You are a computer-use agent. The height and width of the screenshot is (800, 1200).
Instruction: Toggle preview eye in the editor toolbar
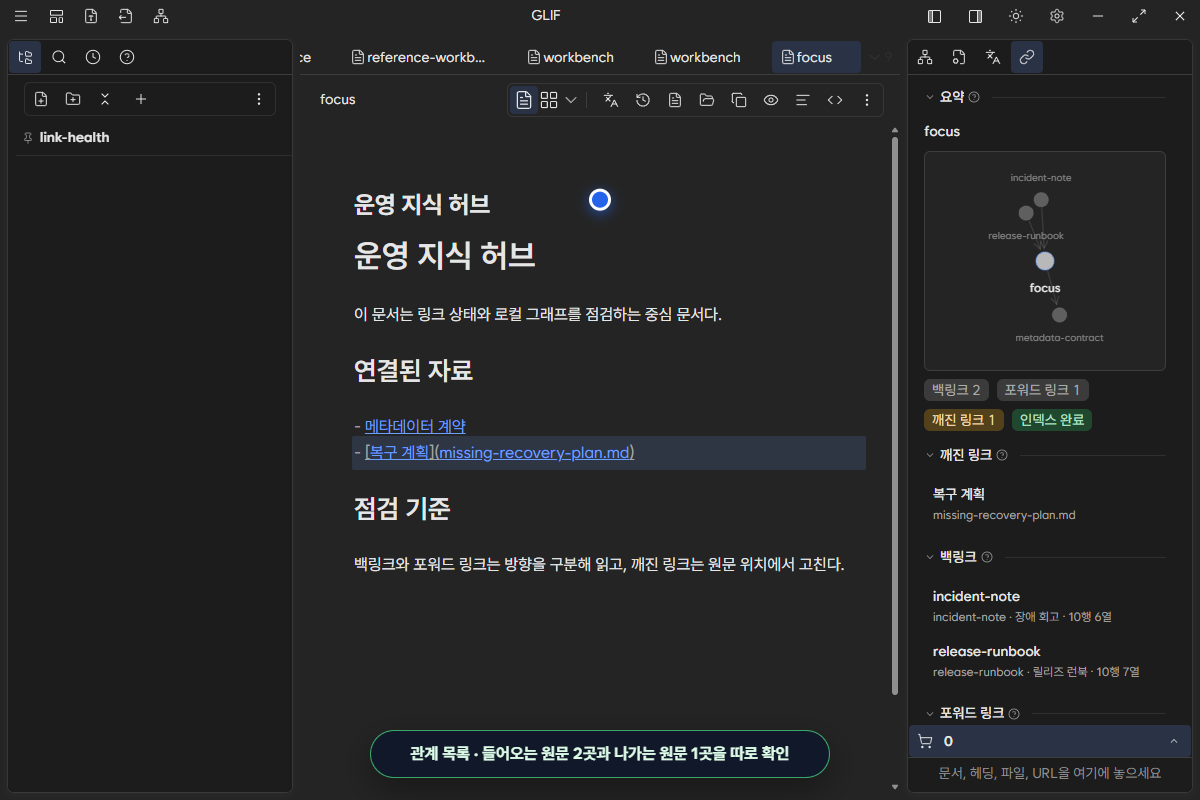tap(771, 100)
